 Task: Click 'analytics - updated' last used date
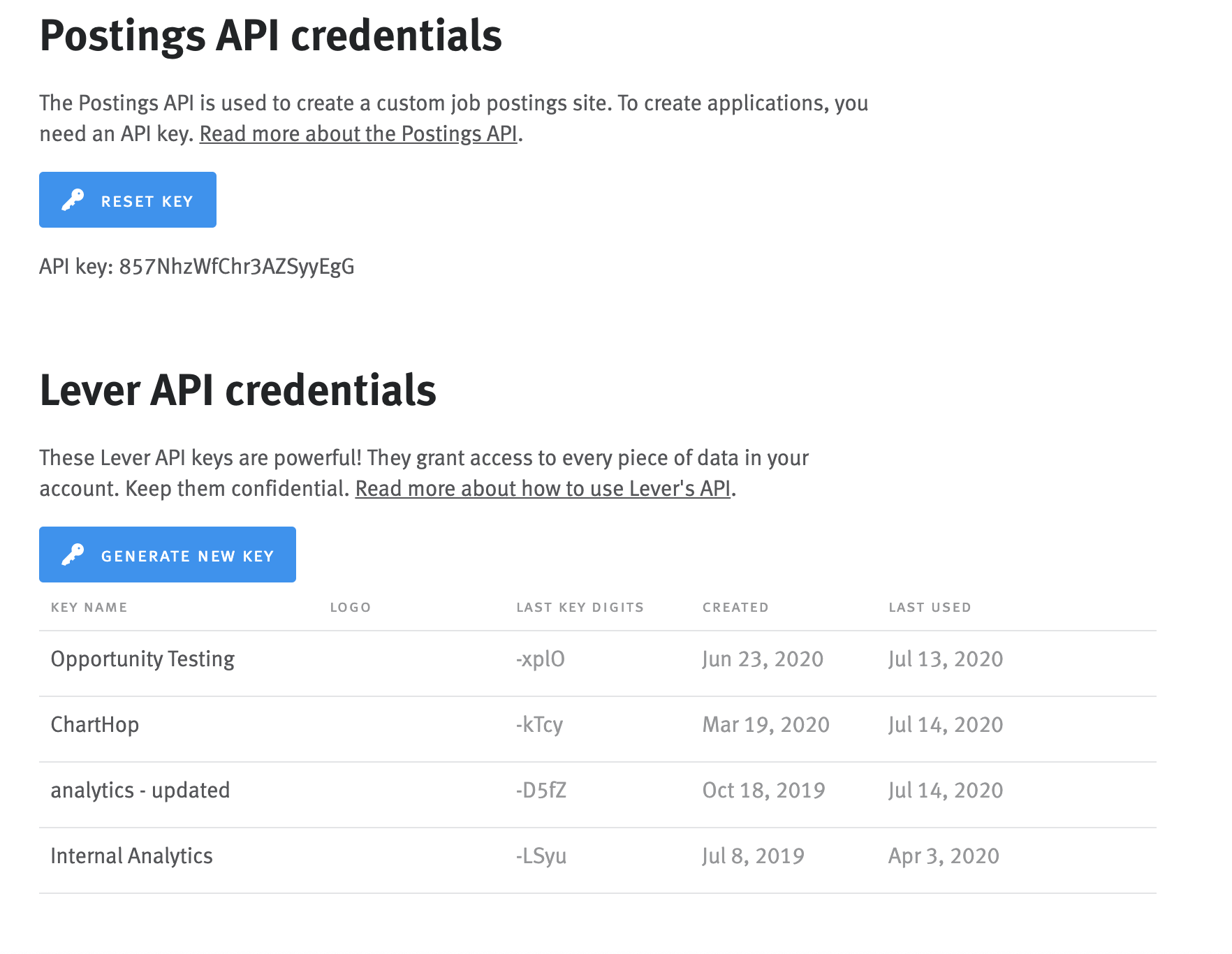click(x=946, y=790)
